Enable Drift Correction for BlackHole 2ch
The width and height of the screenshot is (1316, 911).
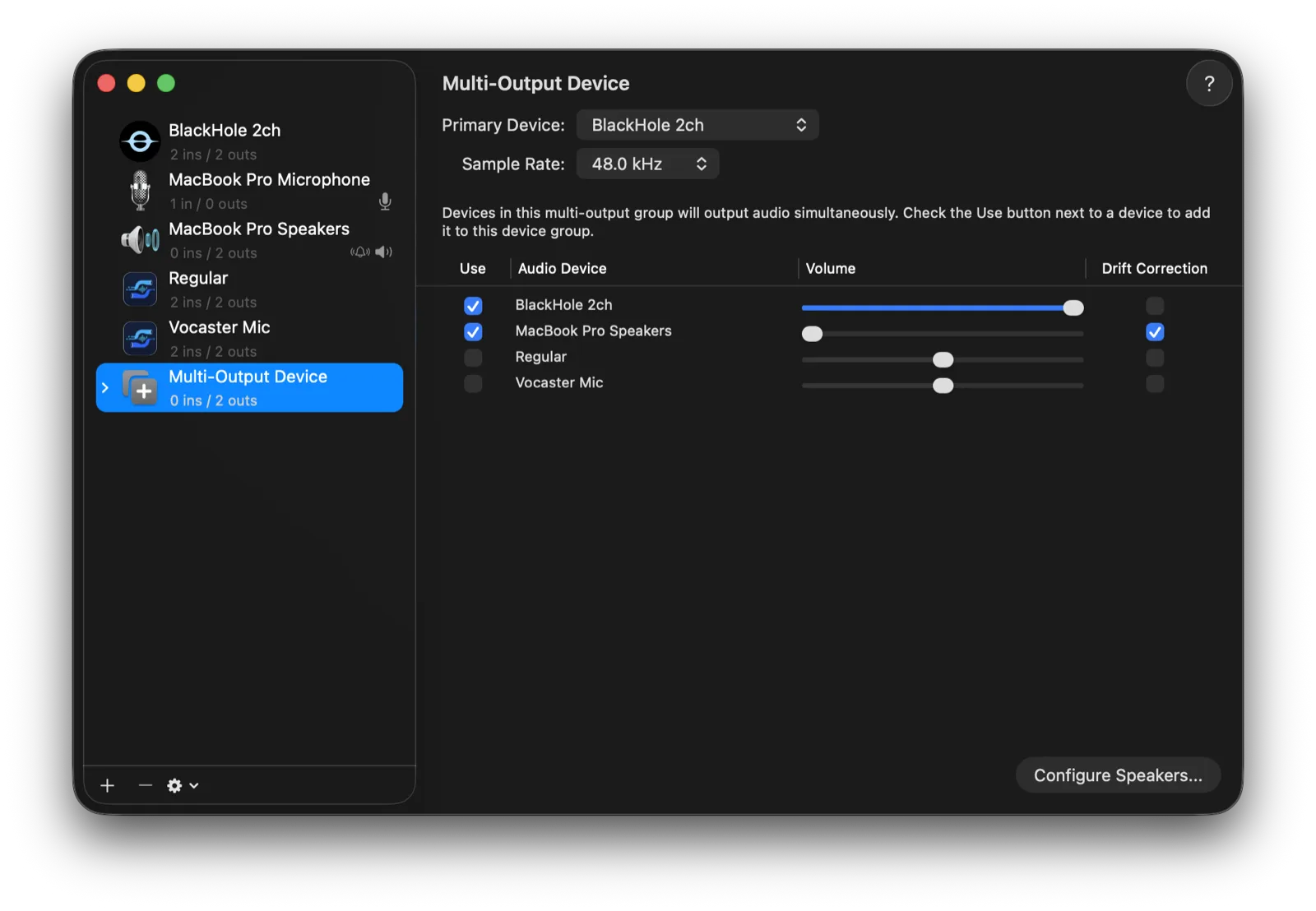1155,306
